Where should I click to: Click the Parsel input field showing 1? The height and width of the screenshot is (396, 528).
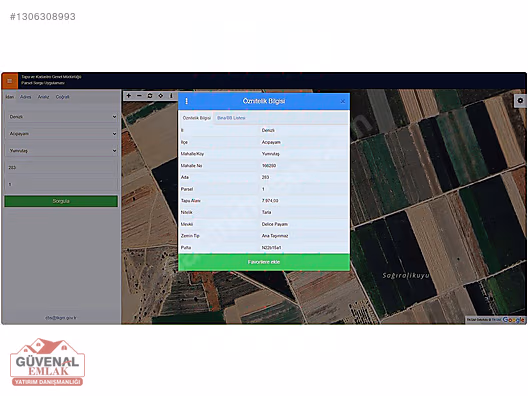pos(62,184)
